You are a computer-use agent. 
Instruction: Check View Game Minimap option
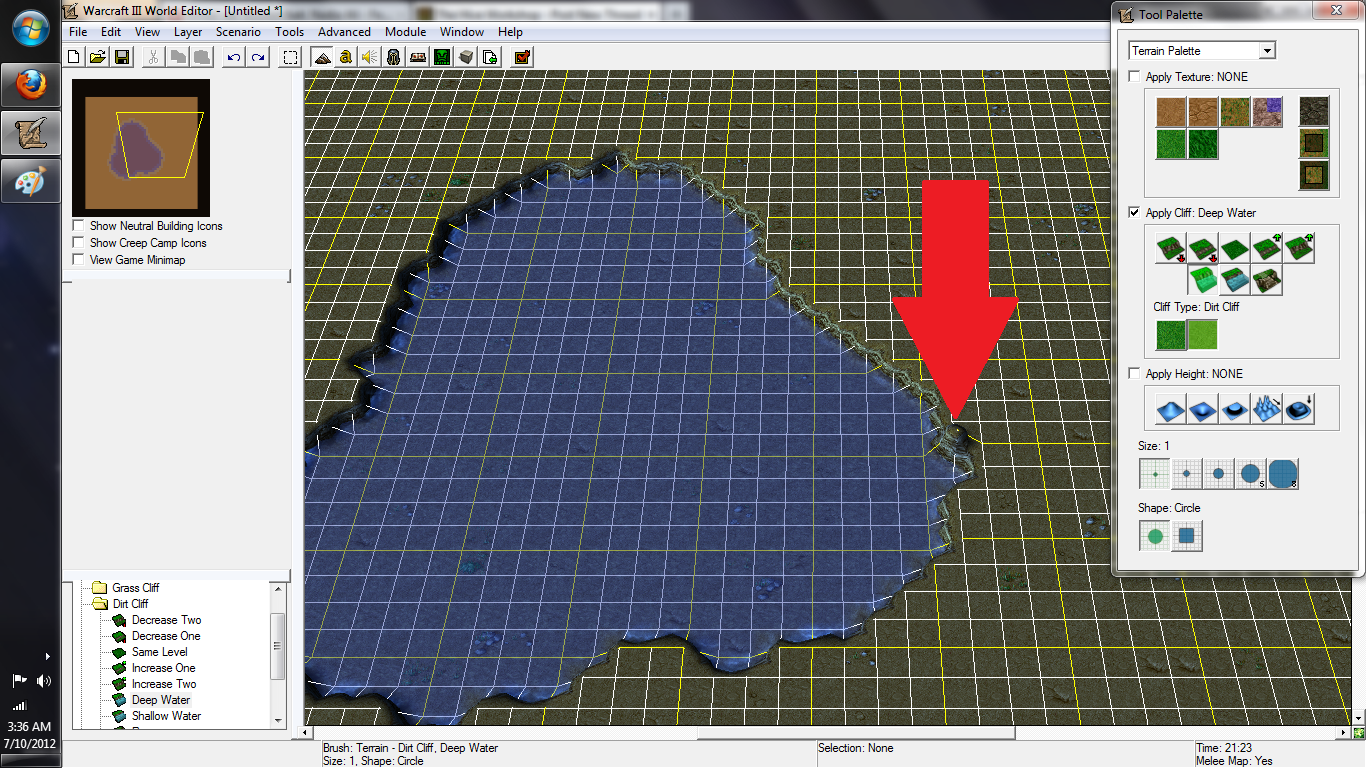(78, 260)
